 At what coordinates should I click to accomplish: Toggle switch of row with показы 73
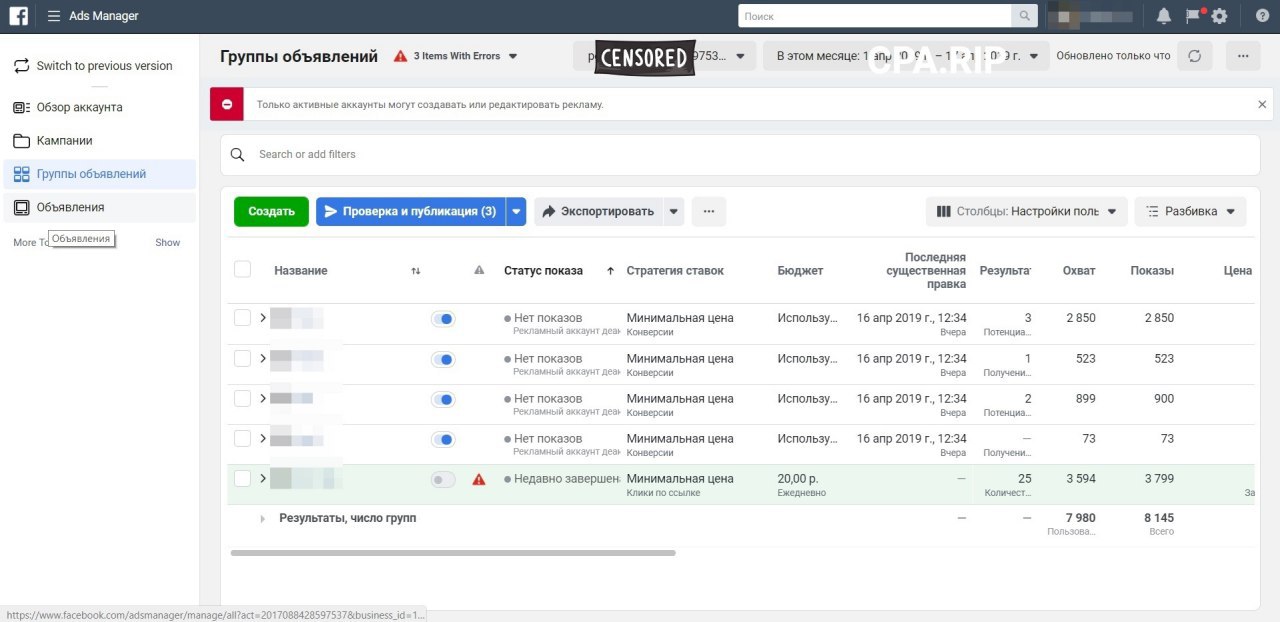443,439
